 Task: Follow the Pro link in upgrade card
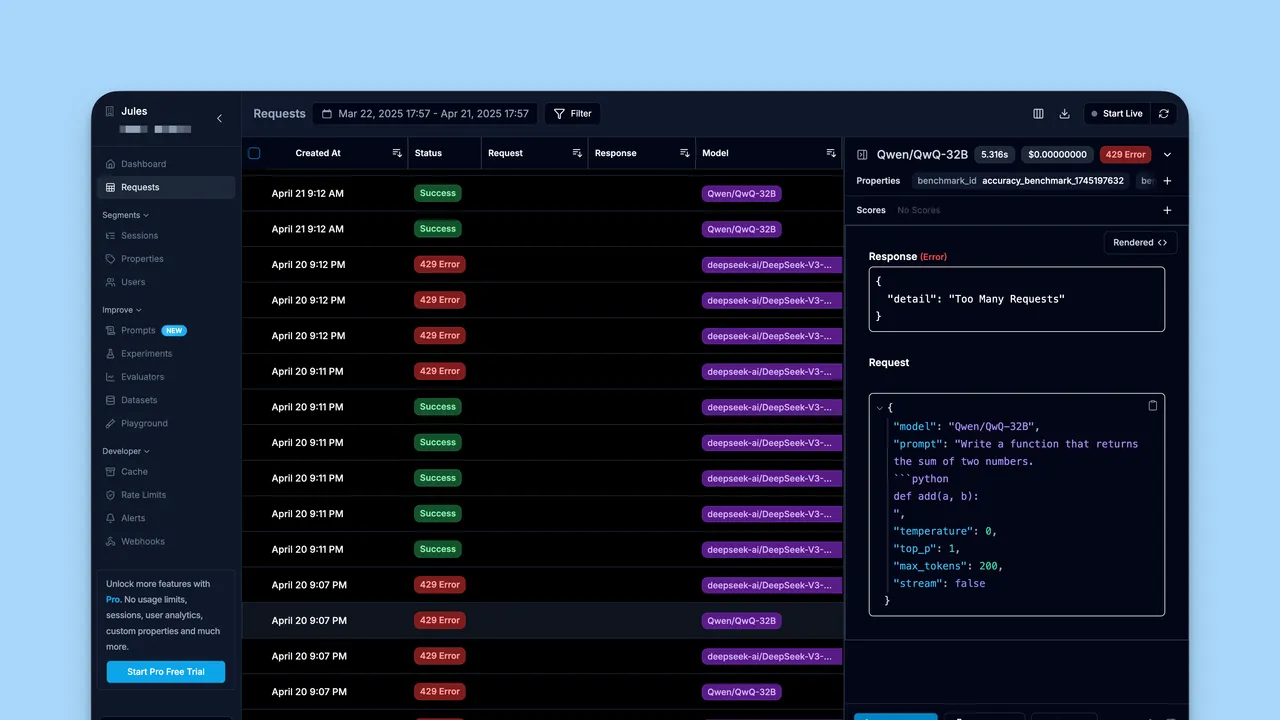coord(113,599)
